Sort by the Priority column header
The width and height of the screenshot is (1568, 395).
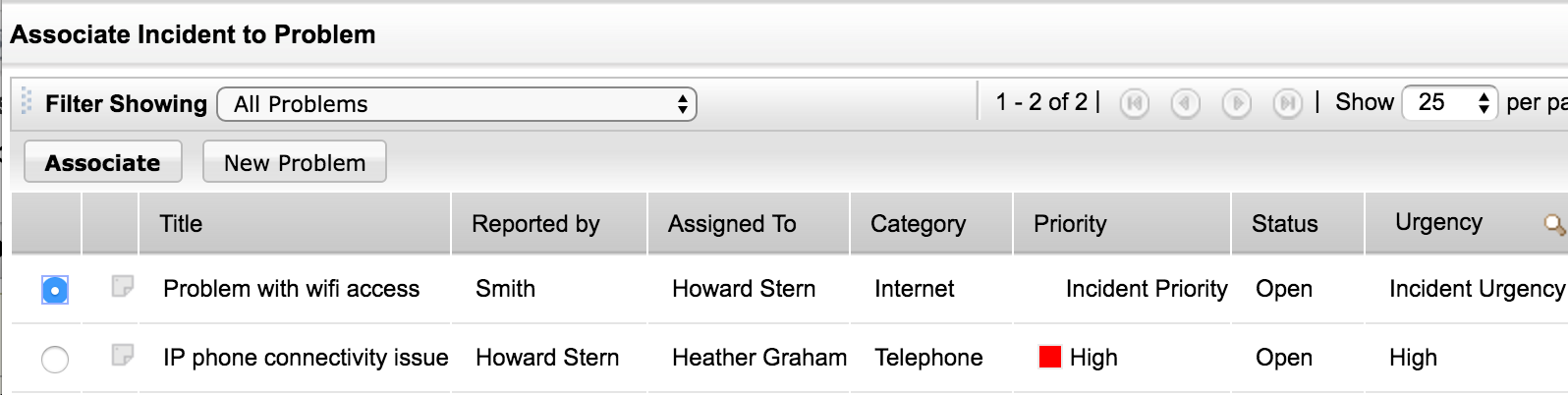pos(1070,224)
